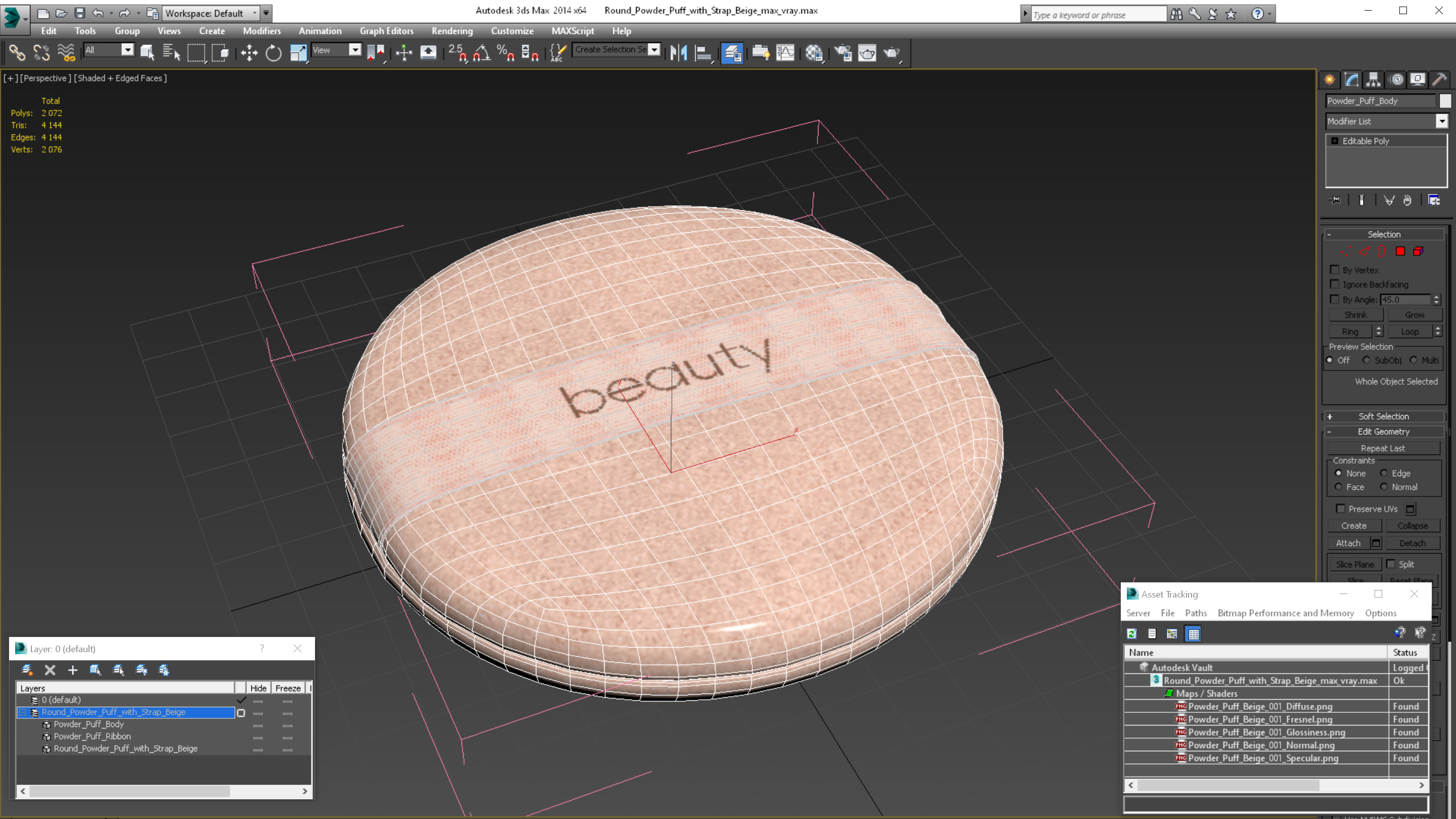Open the Workspace Default dropdown

click(210, 13)
